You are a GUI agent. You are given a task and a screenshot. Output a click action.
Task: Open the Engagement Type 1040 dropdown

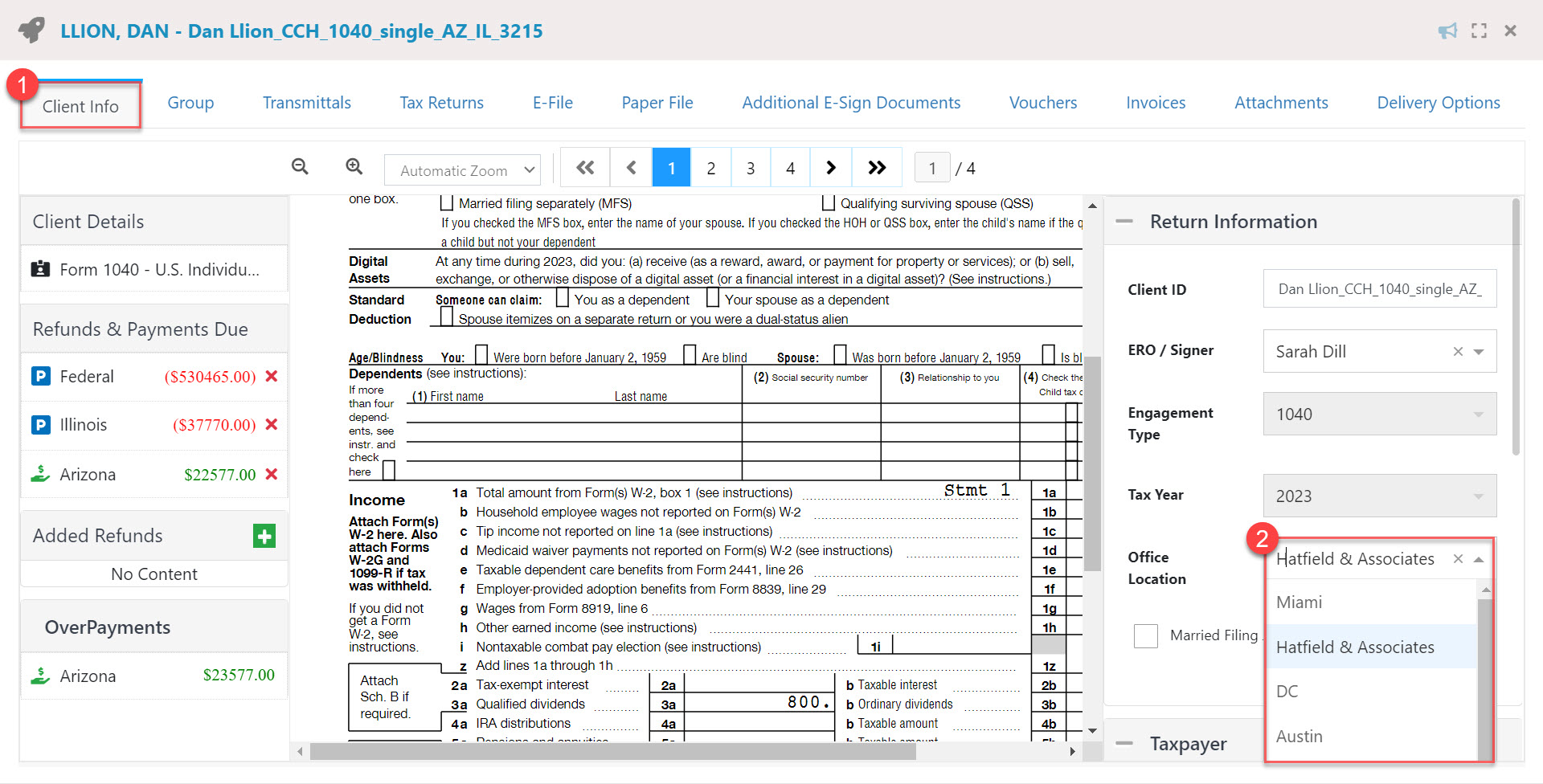pyautogui.click(x=1380, y=414)
